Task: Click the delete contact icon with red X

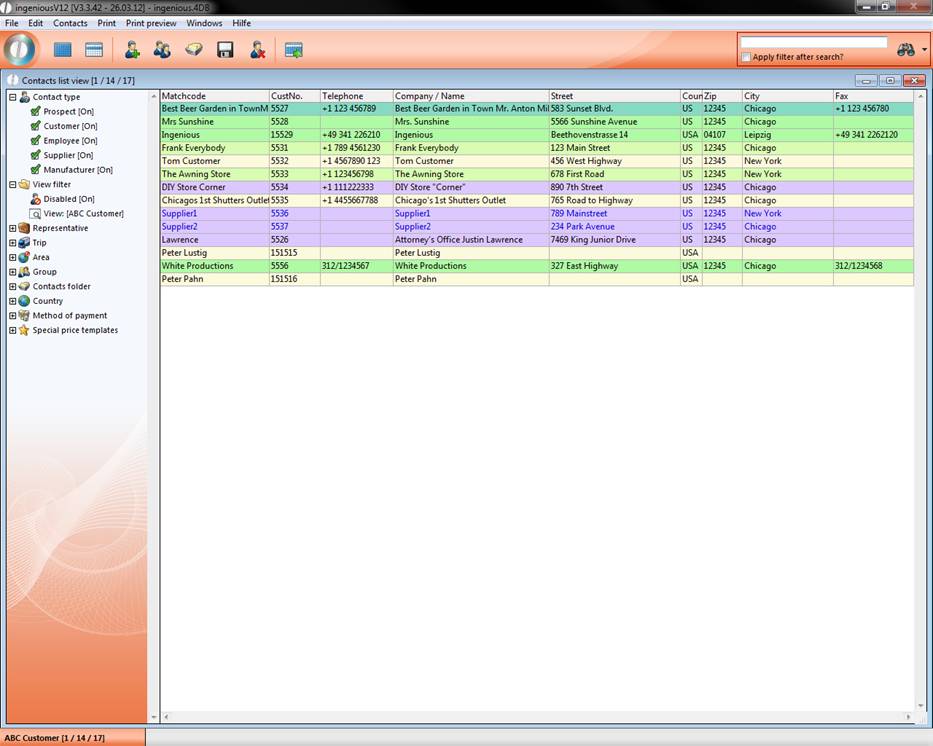Action: pyautogui.click(x=257, y=50)
